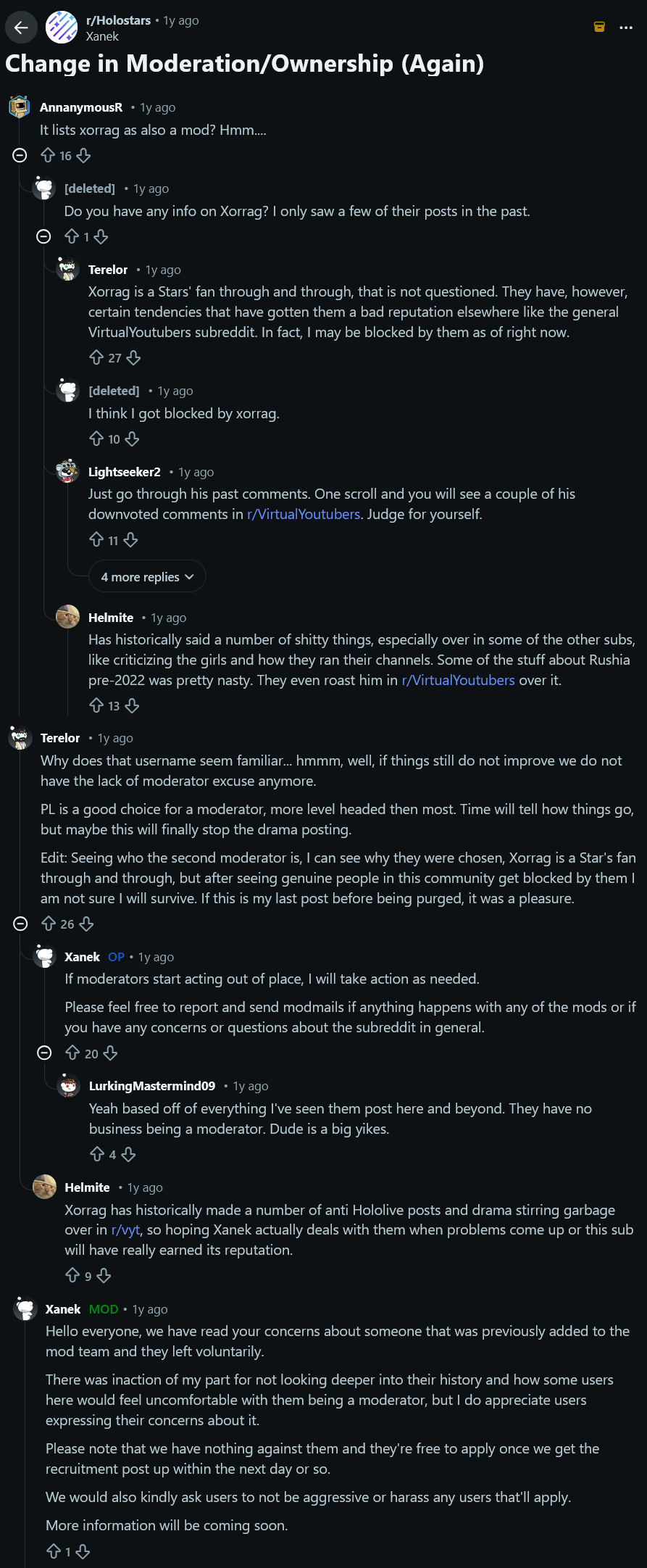Click the back arrow button
Screen dimensions: 647x1568
point(21,28)
